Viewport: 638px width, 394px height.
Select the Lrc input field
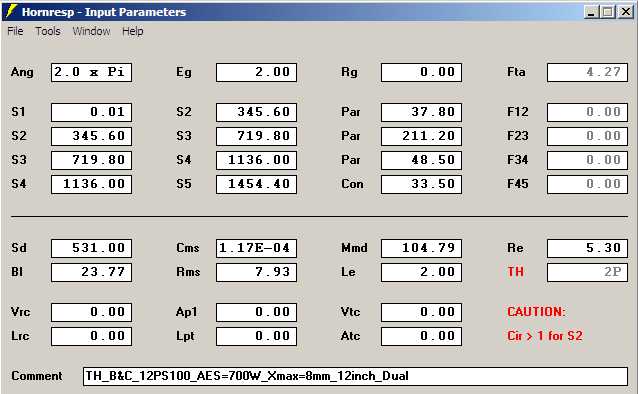point(92,336)
